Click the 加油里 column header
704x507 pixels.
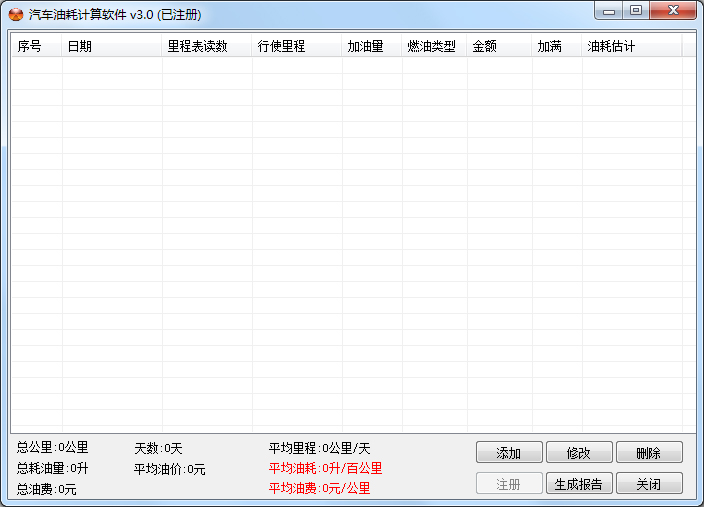(372, 46)
